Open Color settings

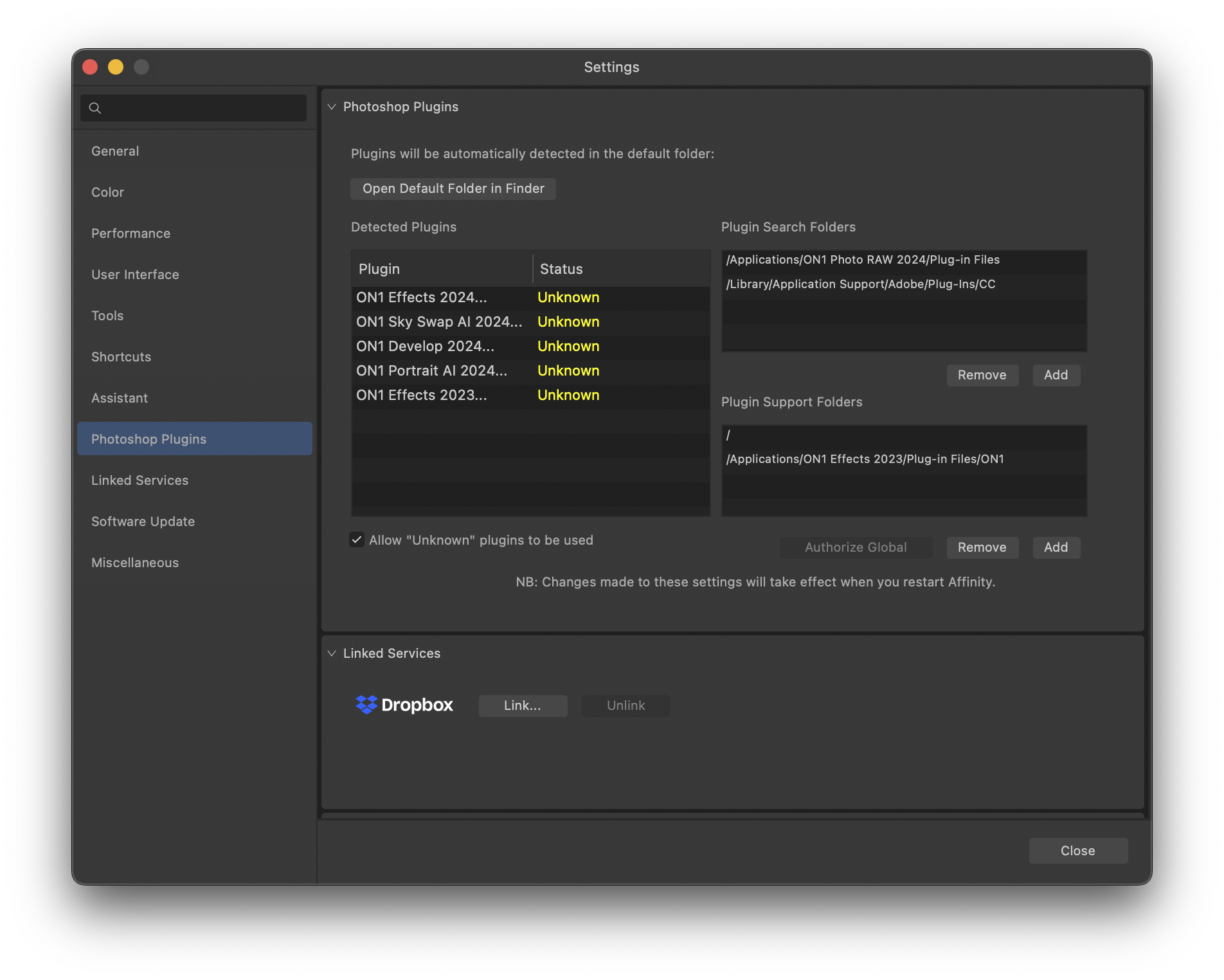[194, 192]
